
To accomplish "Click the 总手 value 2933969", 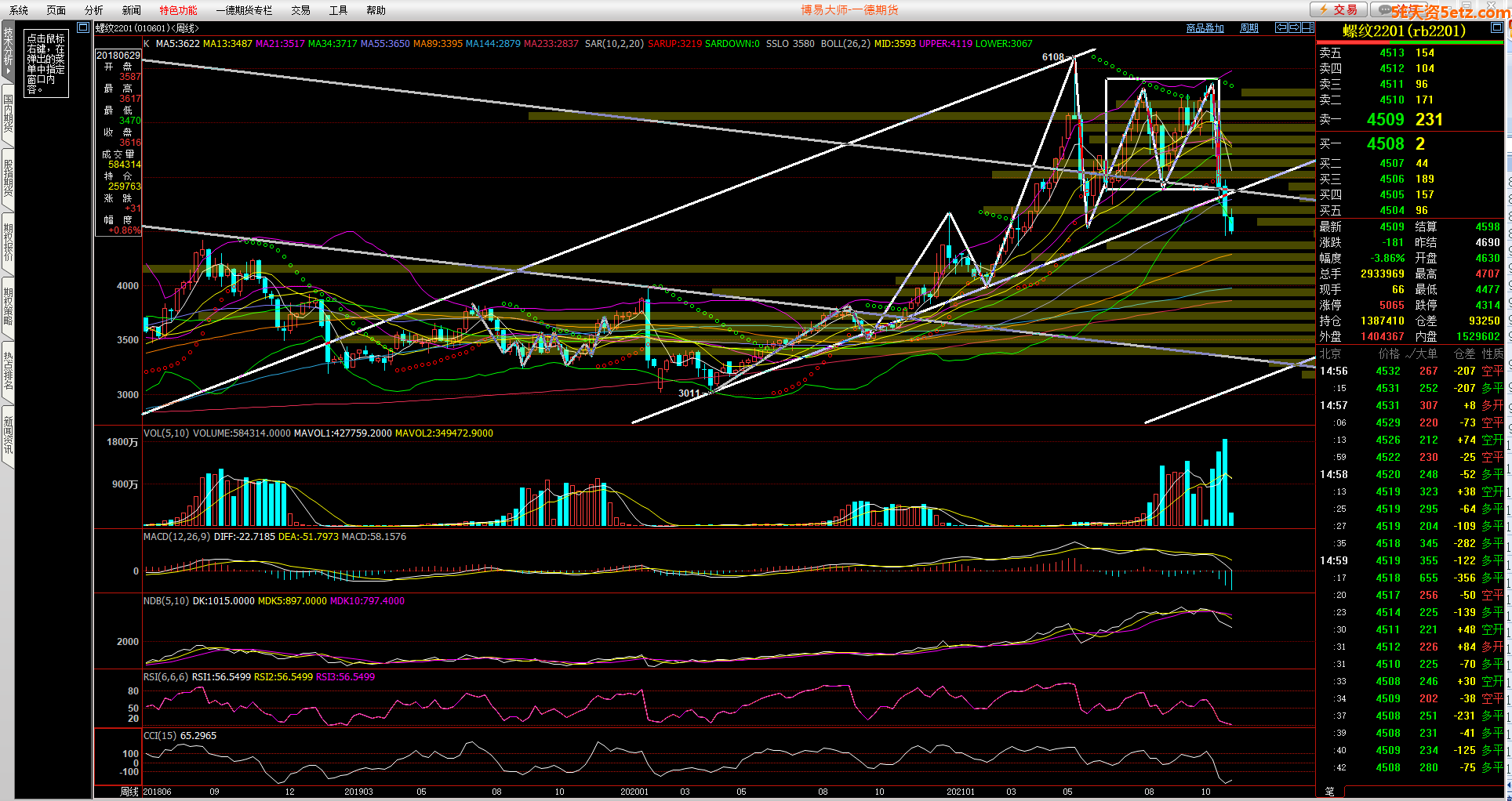I will coord(1382,274).
